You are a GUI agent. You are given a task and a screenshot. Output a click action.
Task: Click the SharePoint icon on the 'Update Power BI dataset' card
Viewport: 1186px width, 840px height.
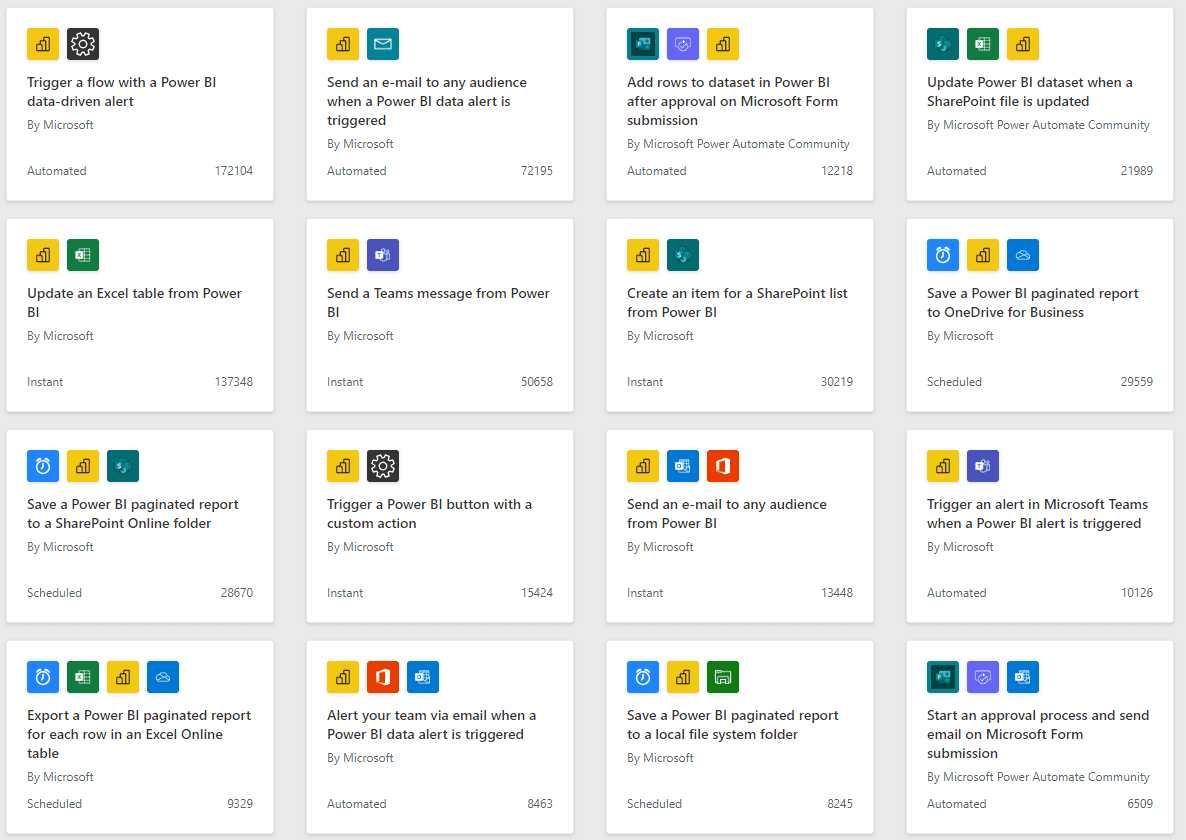pos(943,44)
